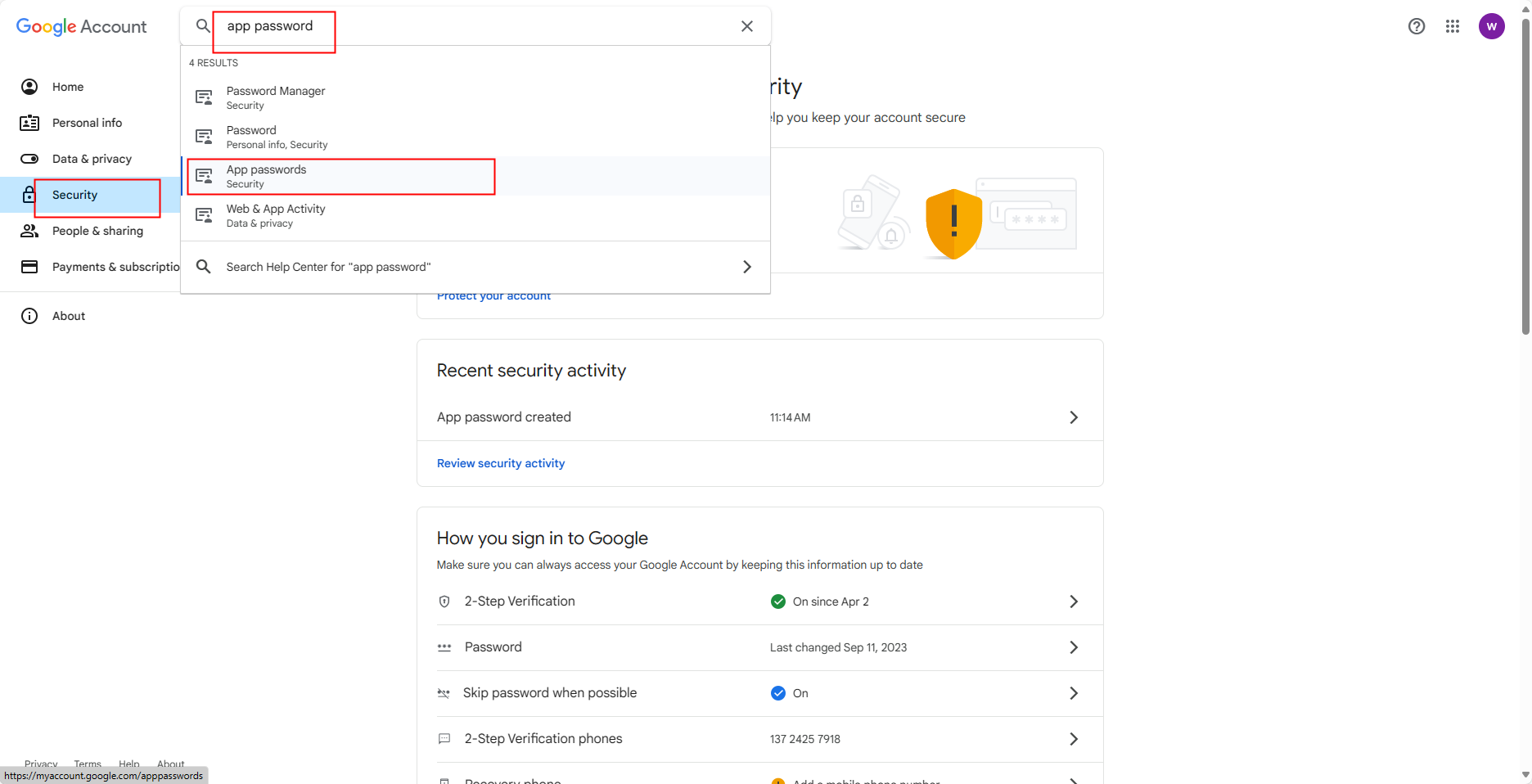Click the Data & privacy toggle icon
Screen dimensions: 1532x784
click(x=29, y=159)
